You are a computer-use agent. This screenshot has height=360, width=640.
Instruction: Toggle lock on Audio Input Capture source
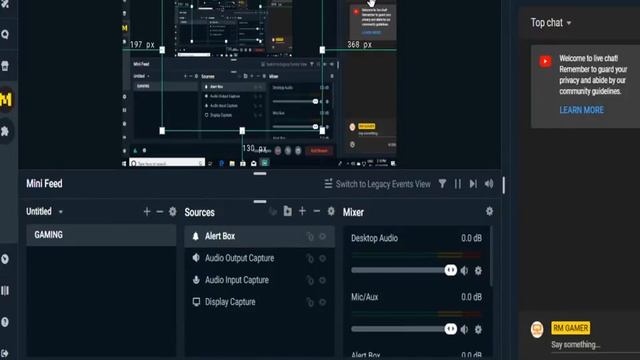[x=310, y=280]
